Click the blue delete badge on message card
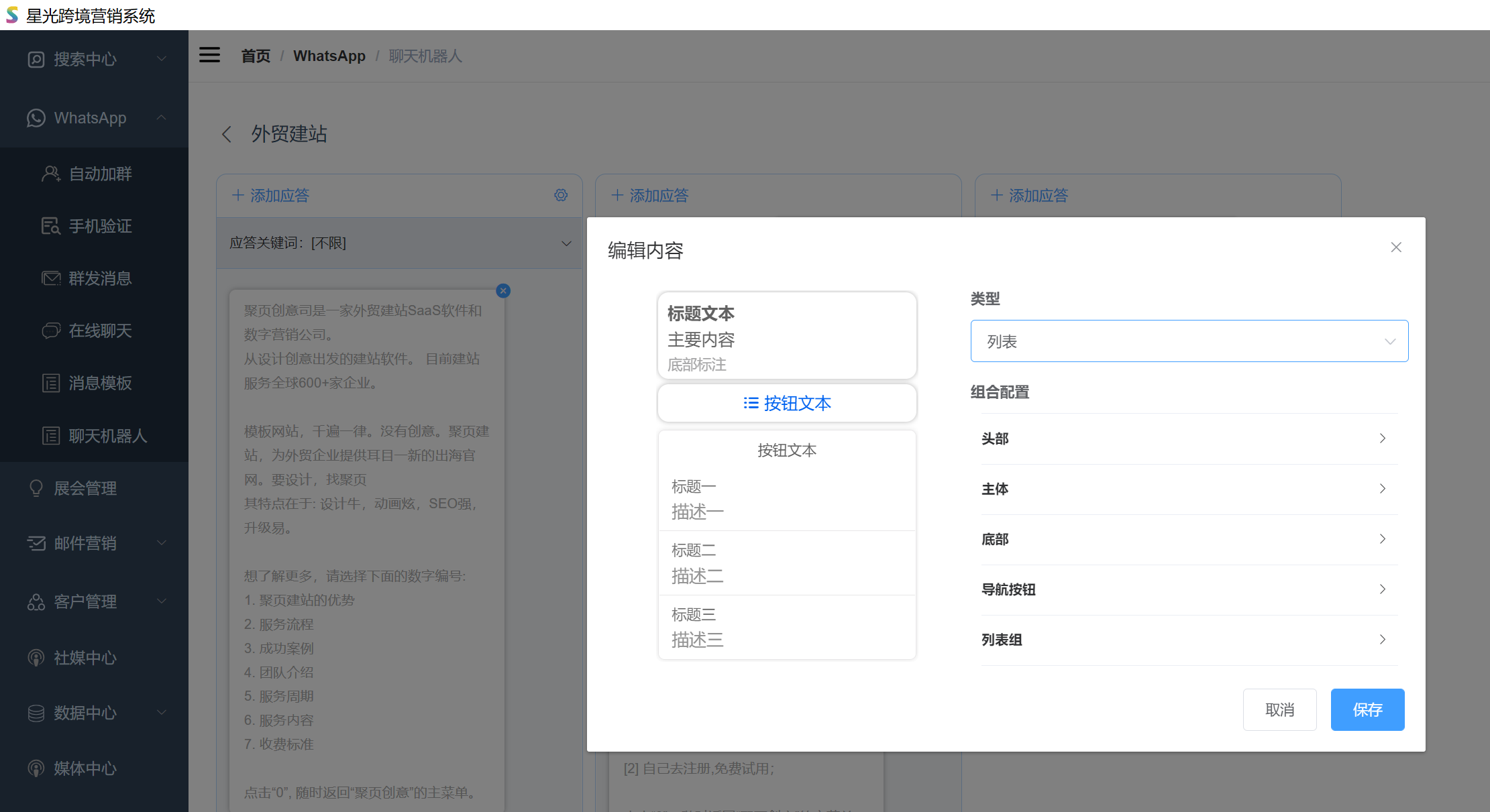The image size is (1490, 812). pos(503,290)
